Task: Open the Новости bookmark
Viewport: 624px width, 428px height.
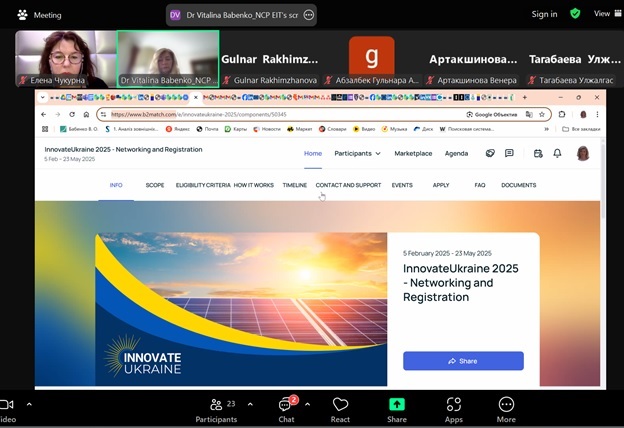Action: (x=267, y=129)
